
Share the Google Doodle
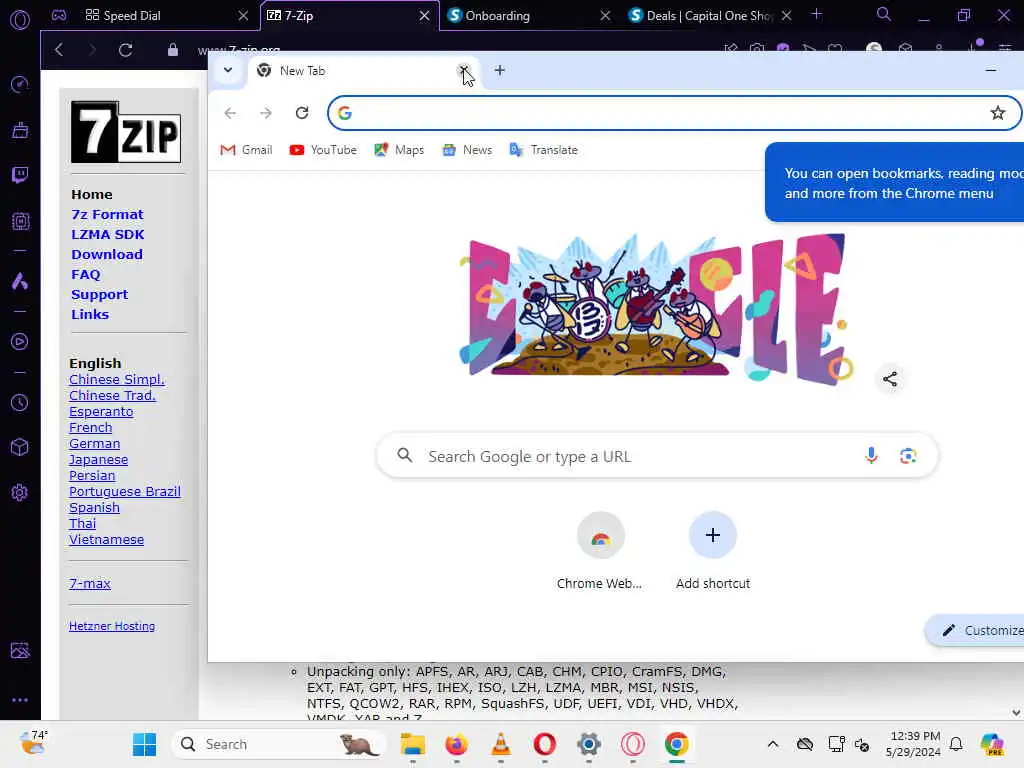click(889, 379)
